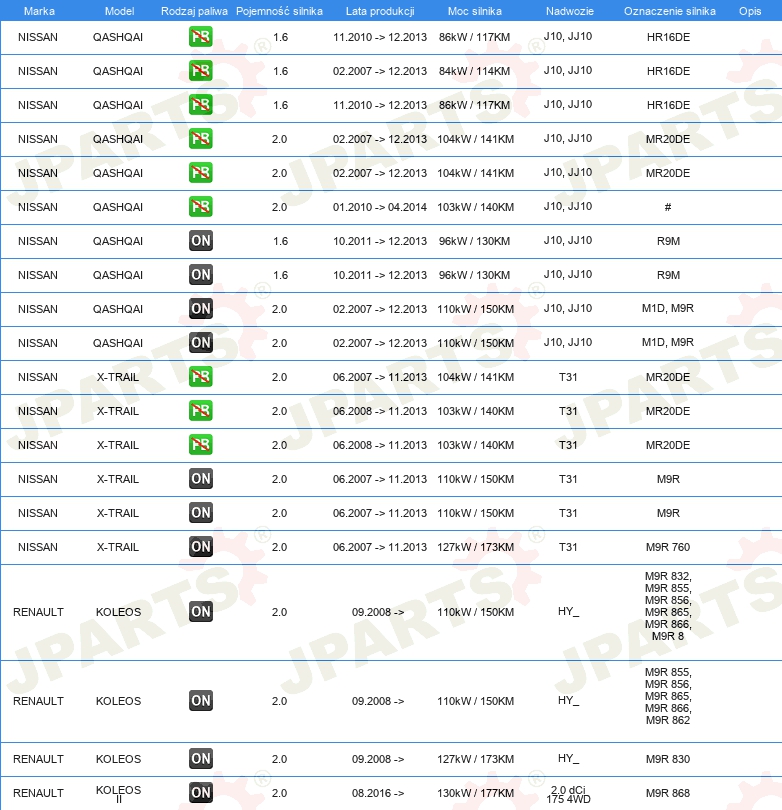The height and width of the screenshot is (810, 782).
Task: Select the engine code list ending M9R 862
Action: click(668, 696)
